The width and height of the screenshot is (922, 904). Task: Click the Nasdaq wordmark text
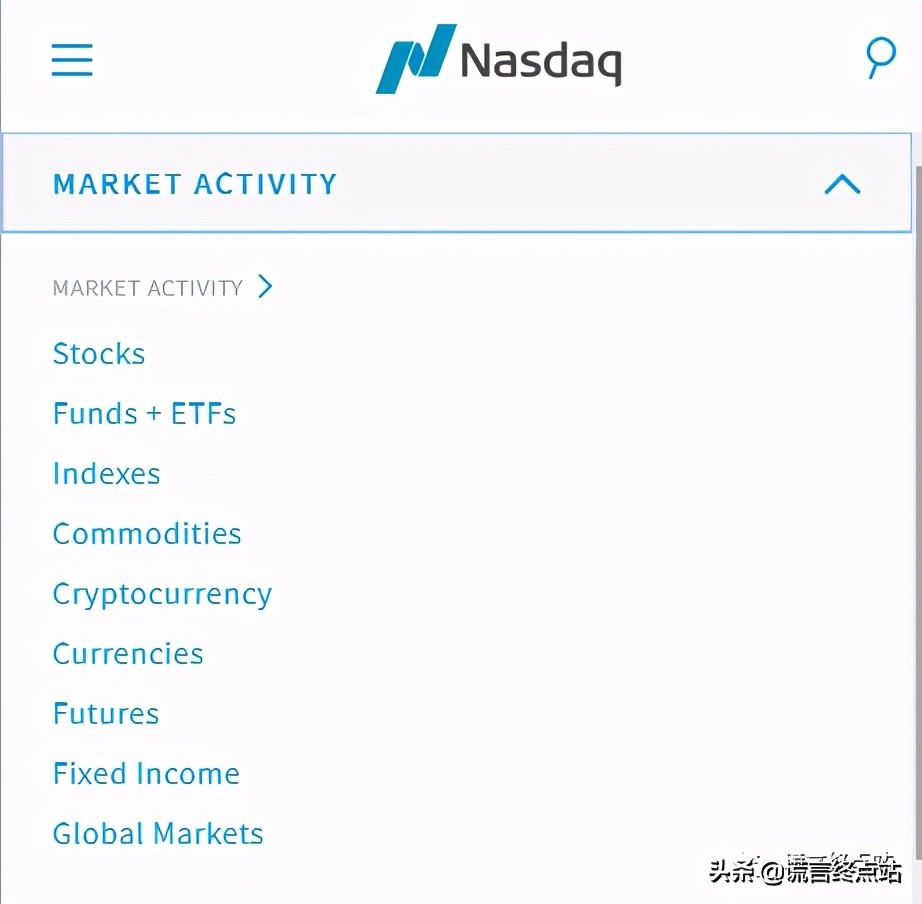point(541,62)
